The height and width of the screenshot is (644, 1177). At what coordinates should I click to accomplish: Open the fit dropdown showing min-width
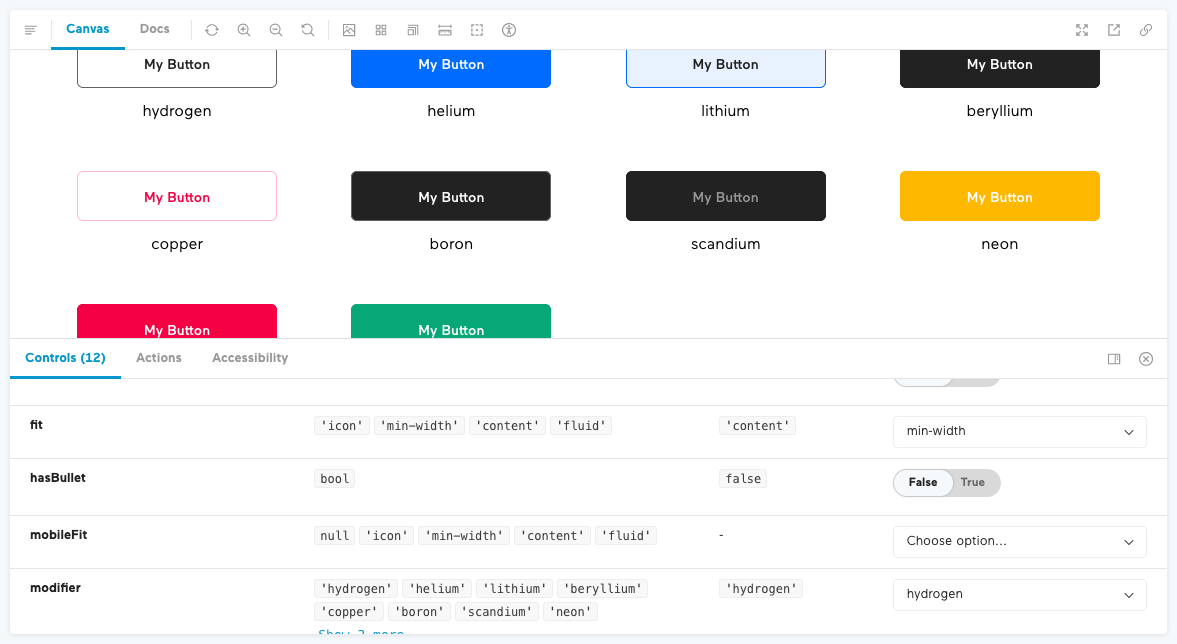pos(1019,432)
